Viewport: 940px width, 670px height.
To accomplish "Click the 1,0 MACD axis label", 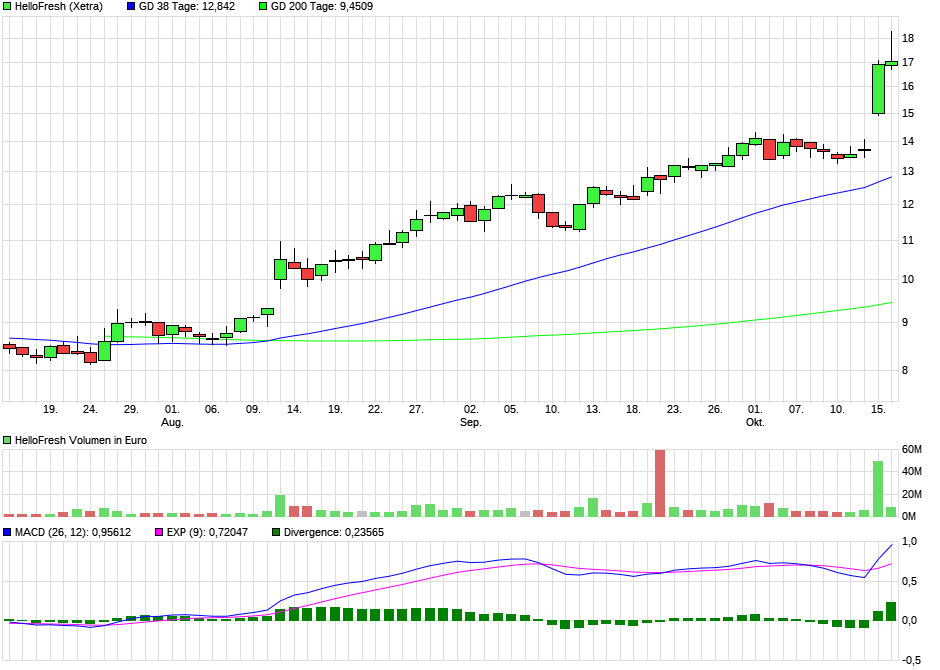I will click(x=909, y=542).
